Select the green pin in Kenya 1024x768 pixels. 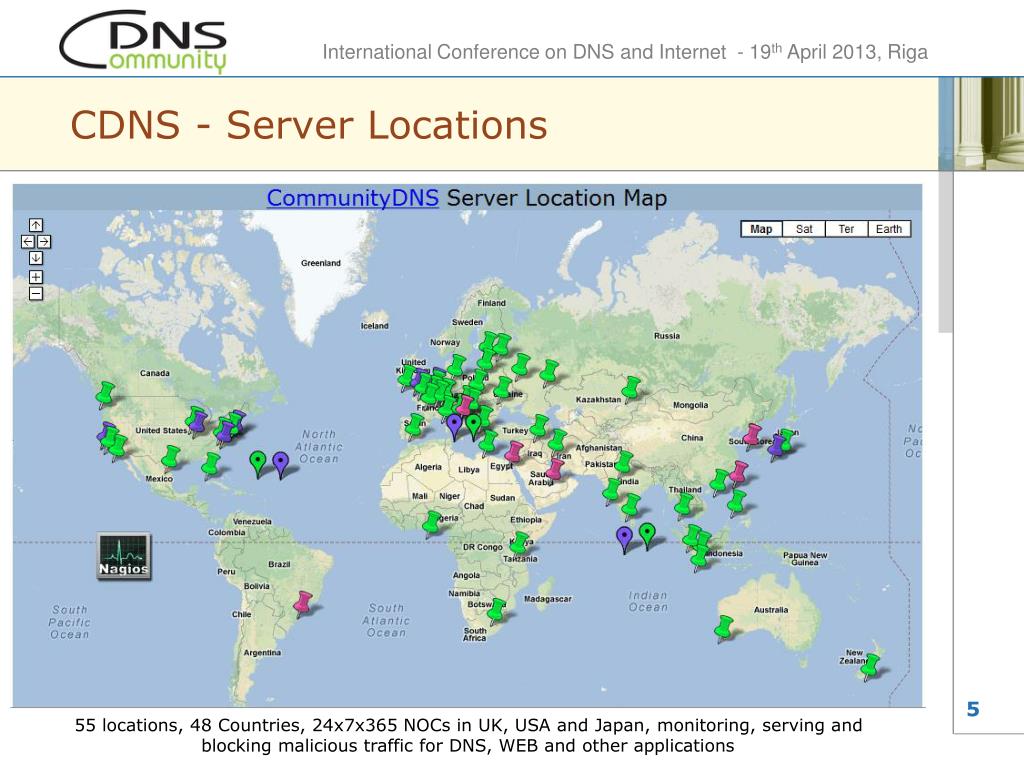520,541
